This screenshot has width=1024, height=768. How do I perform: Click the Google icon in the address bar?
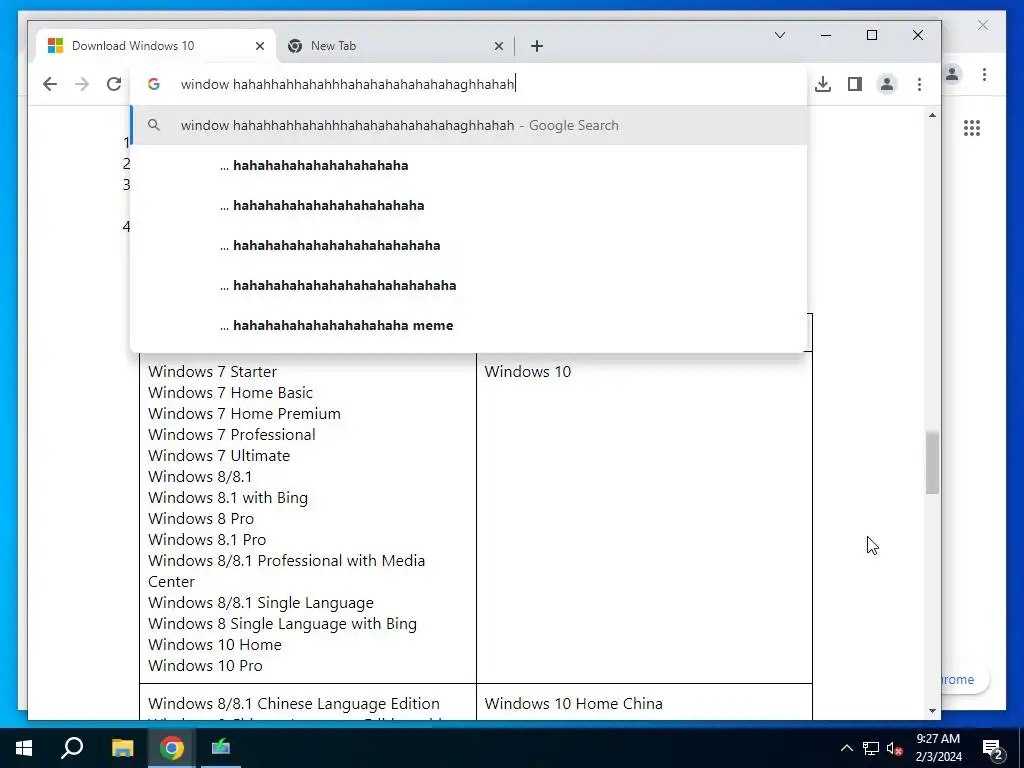tap(153, 84)
